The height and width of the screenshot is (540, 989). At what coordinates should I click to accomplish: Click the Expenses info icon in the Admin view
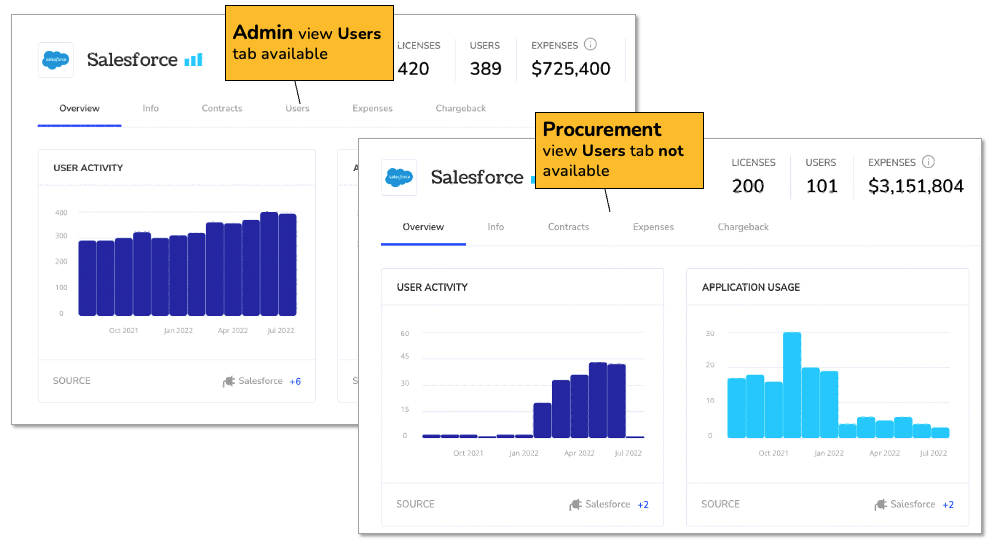click(590, 44)
